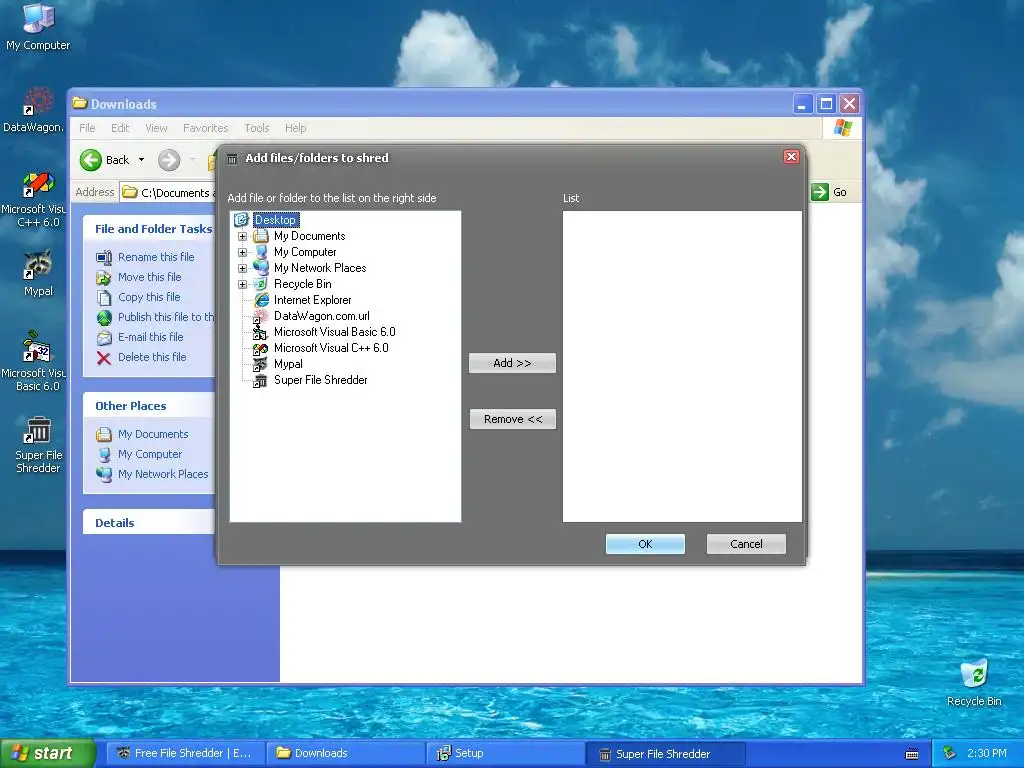
Task: Expand the My Documents tree node
Action: tap(242, 236)
